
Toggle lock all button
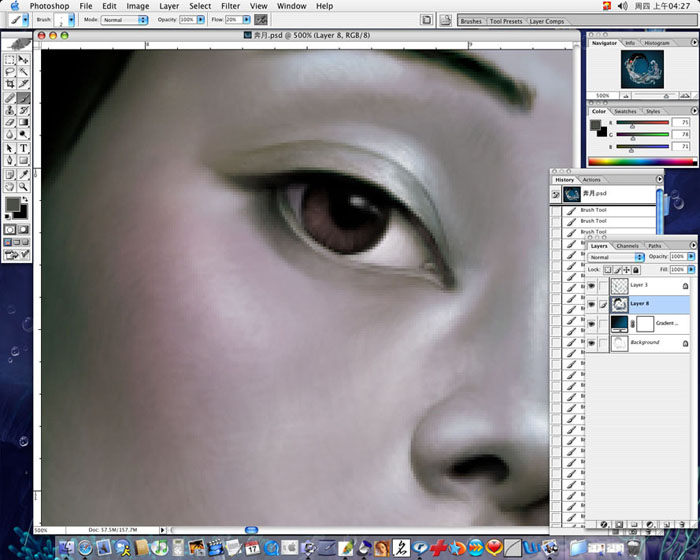coord(636,270)
